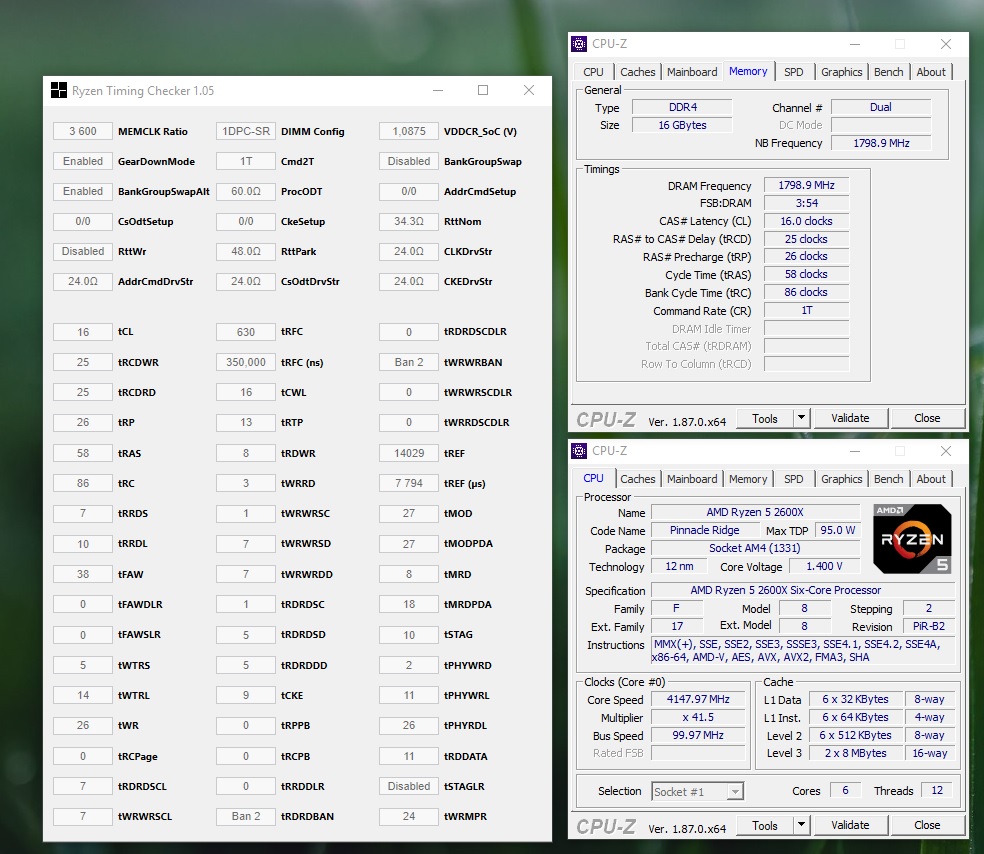Screen dimensions: 984x854
Task: Click the Revision PiR-B2 field
Action: [x=929, y=626]
